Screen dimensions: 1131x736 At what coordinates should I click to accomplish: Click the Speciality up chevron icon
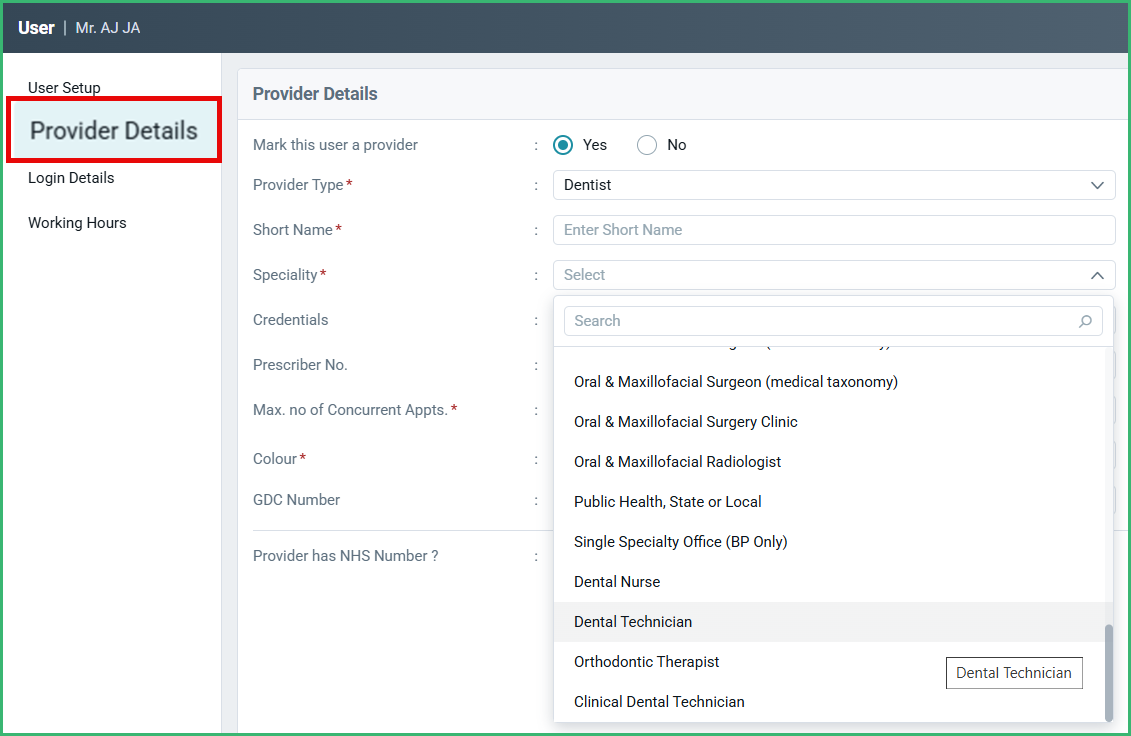pos(1097,276)
